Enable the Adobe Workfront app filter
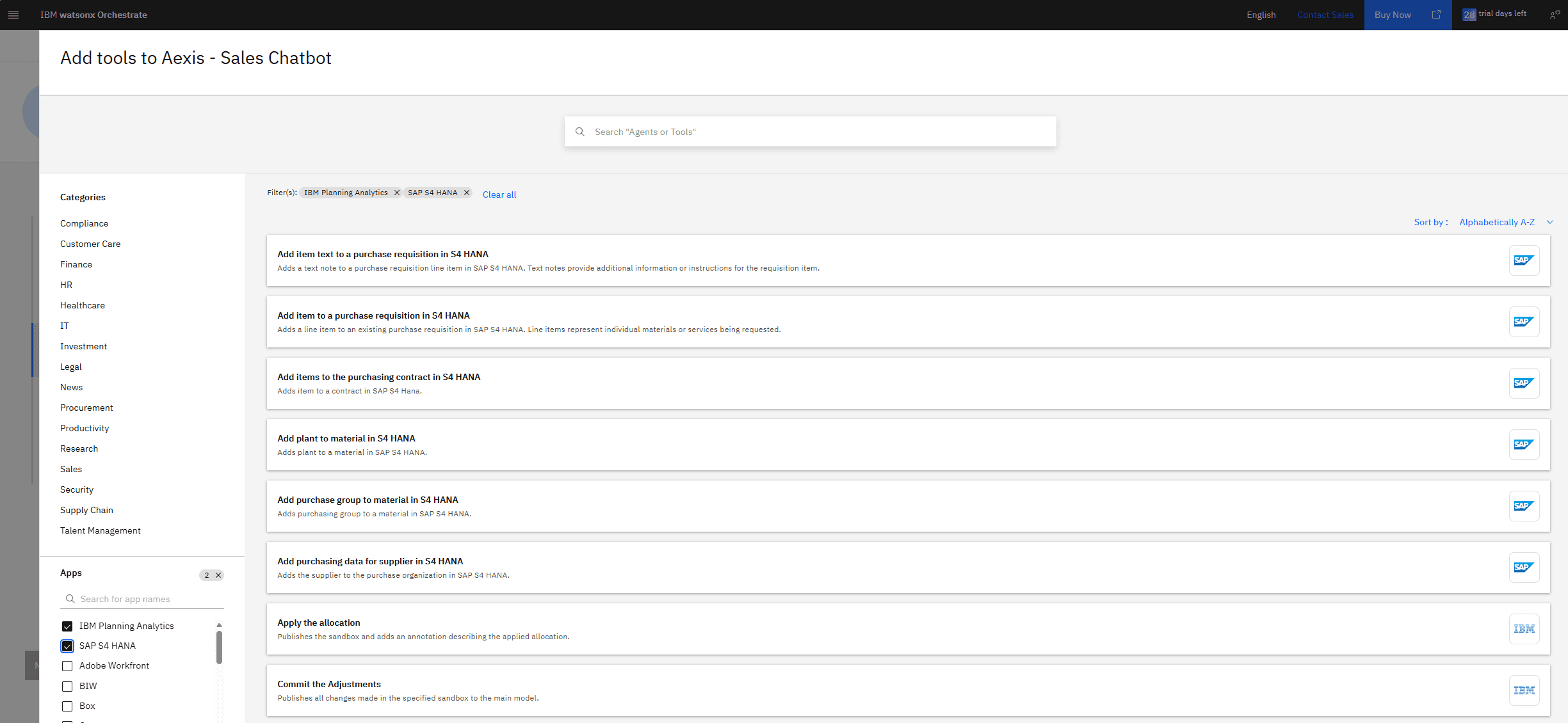This screenshot has width=1568, height=723. tap(67, 666)
